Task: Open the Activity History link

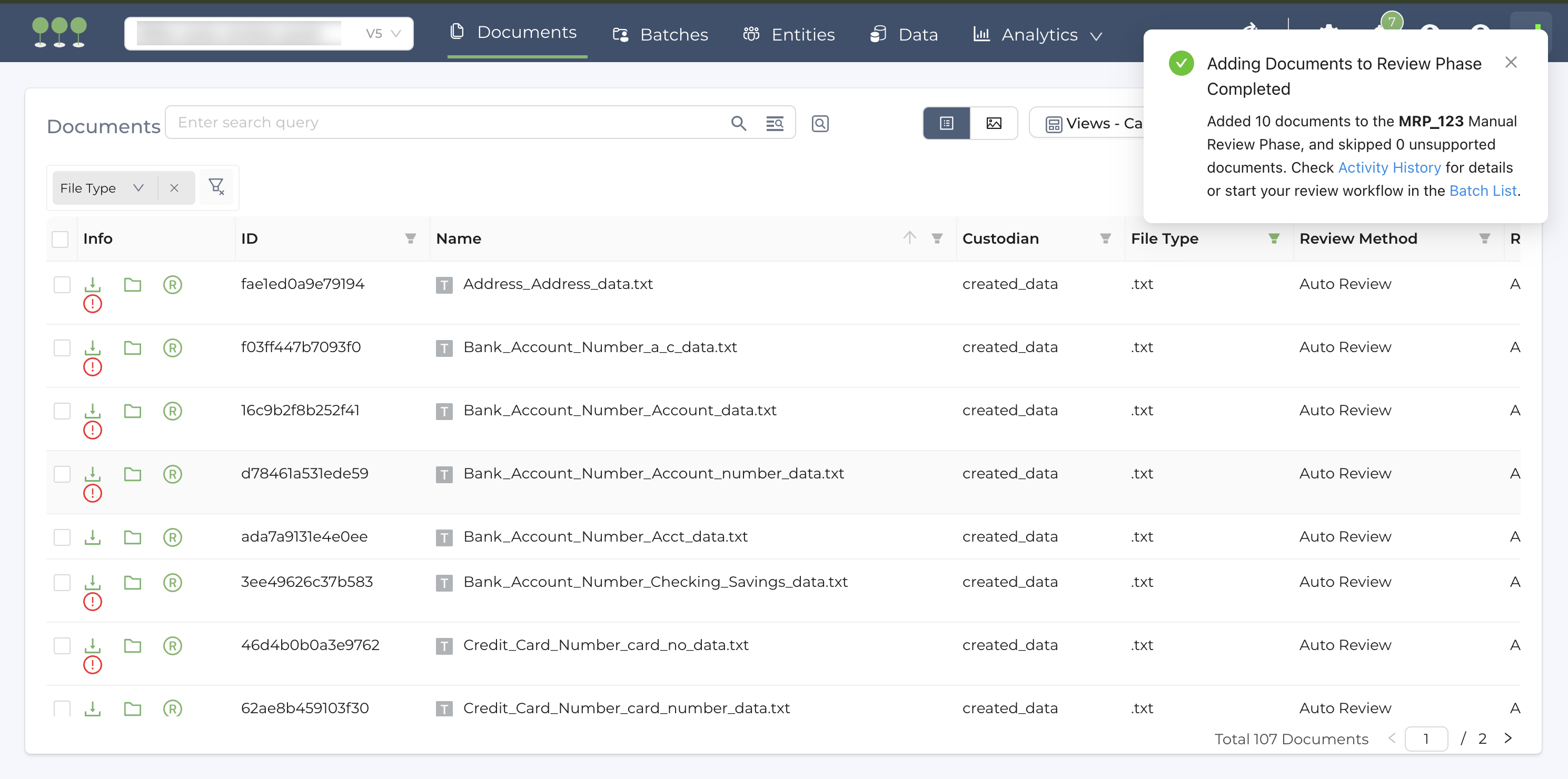Action: point(1388,167)
